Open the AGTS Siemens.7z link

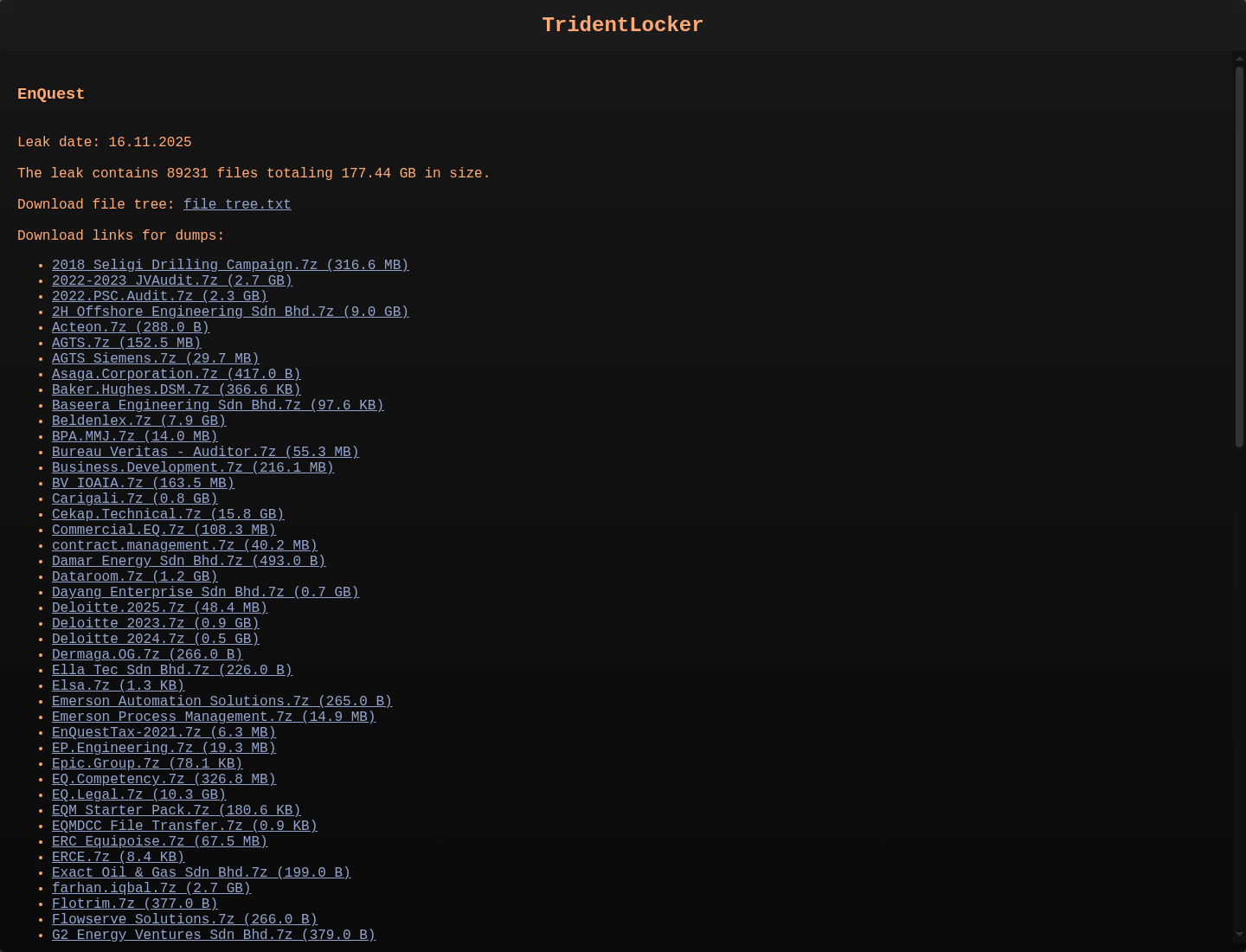[x=156, y=358]
